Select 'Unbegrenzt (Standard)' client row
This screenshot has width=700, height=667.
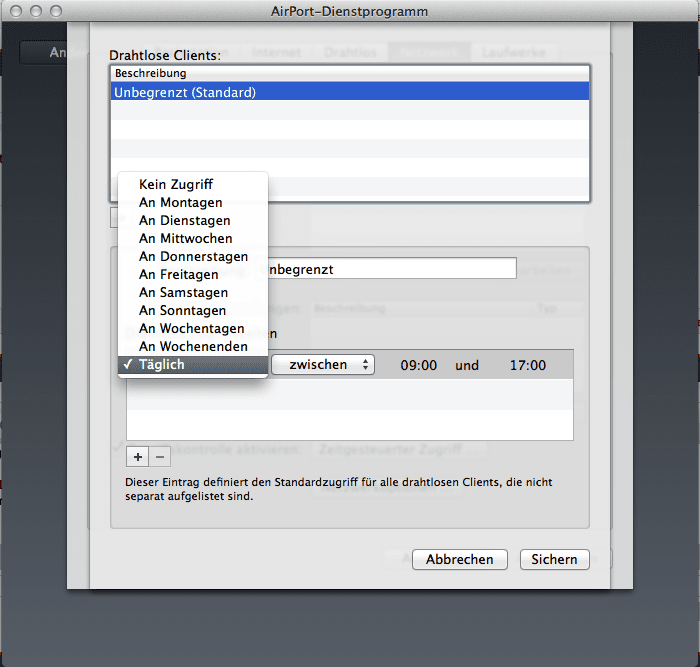coord(350,92)
